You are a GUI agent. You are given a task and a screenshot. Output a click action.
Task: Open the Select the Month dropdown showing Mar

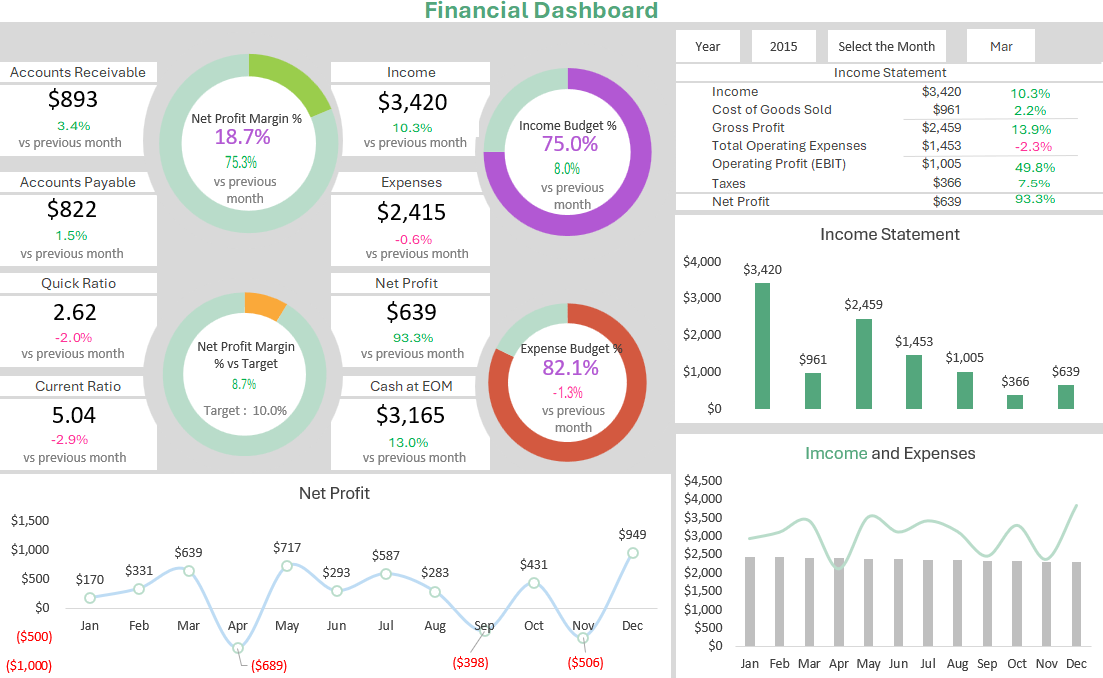(1000, 46)
